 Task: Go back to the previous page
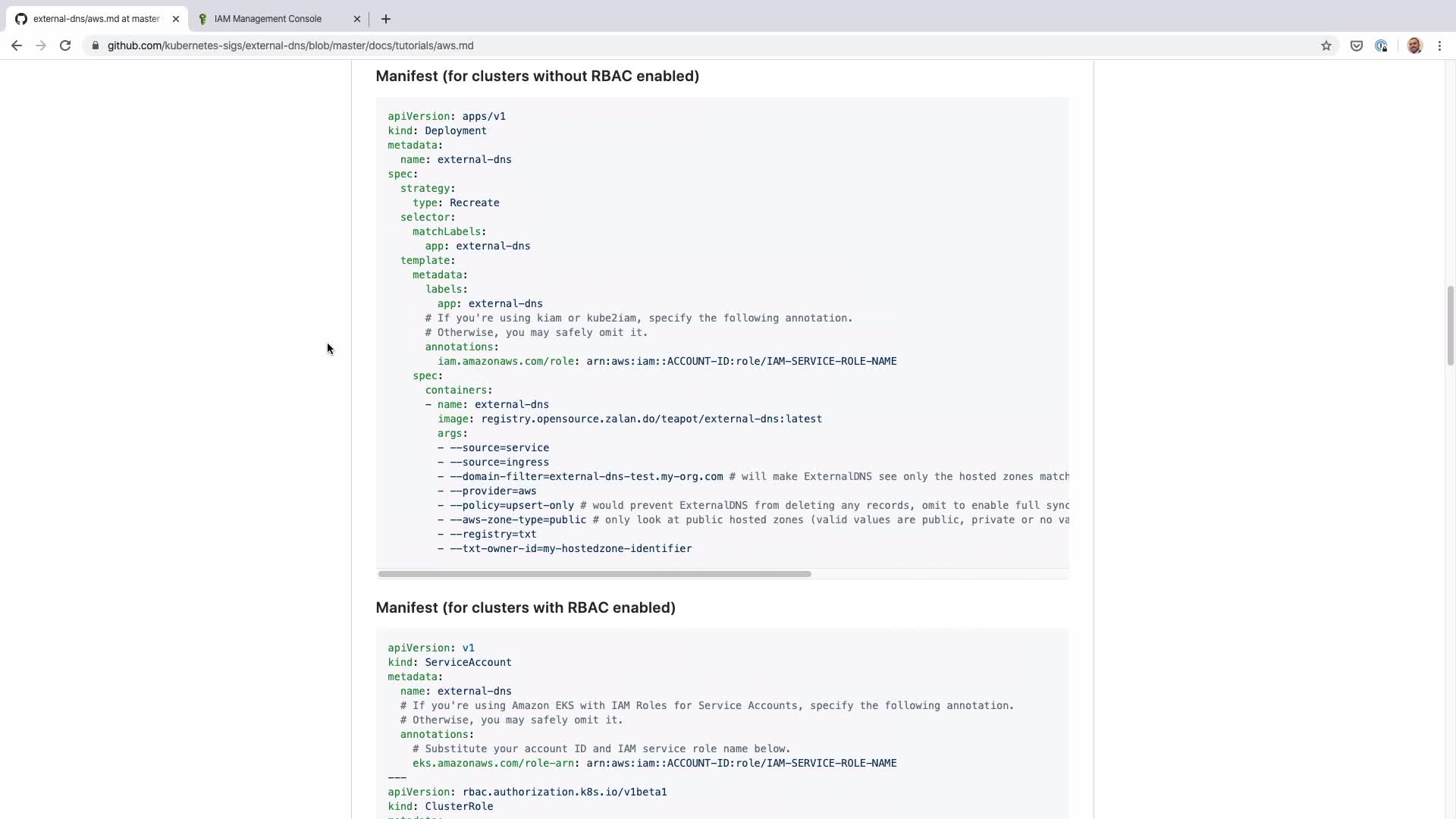point(16,45)
